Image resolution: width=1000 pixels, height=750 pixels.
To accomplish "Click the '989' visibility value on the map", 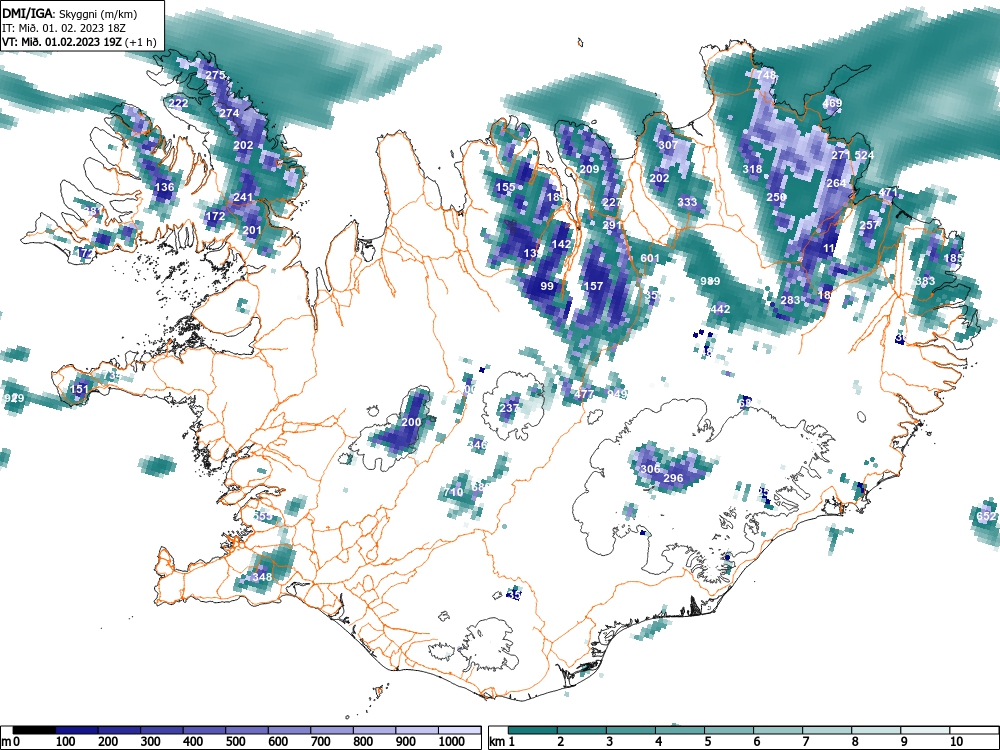I will coord(710,281).
